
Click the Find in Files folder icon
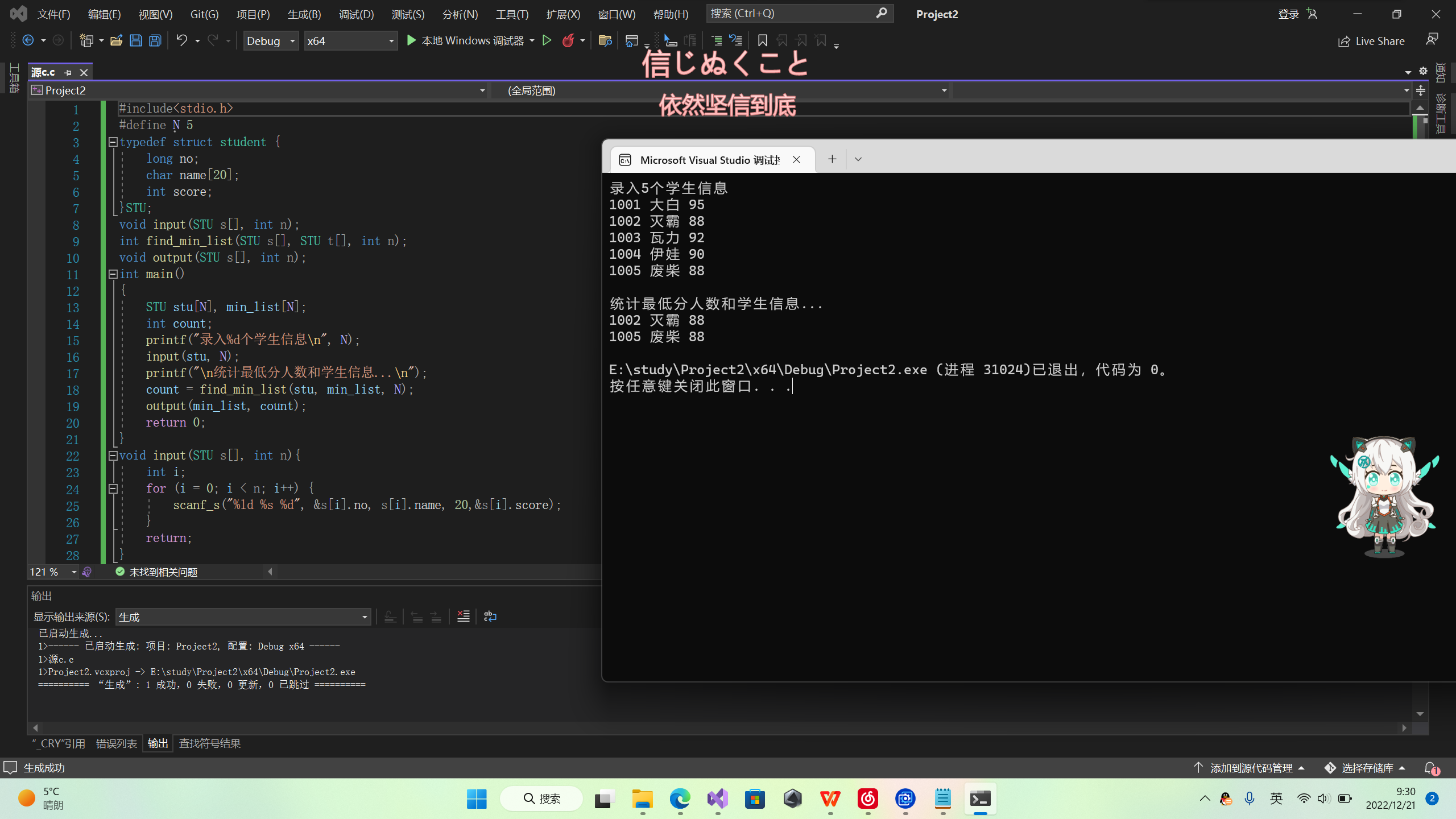coord(605,40)
